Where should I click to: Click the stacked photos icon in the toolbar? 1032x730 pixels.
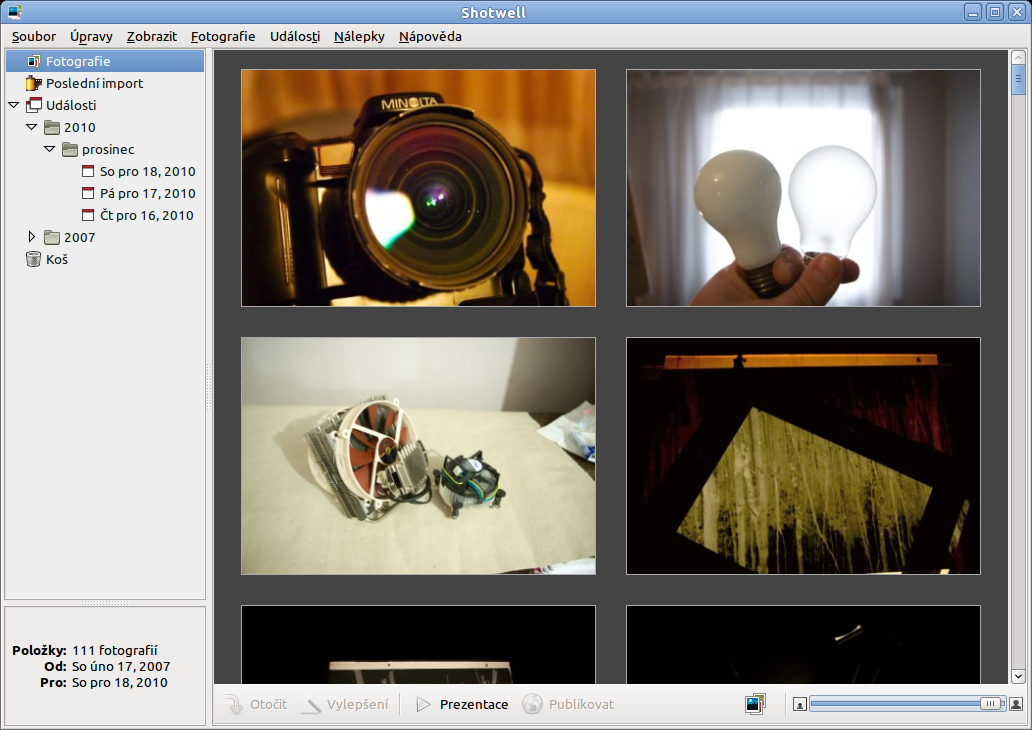[756, 704]
